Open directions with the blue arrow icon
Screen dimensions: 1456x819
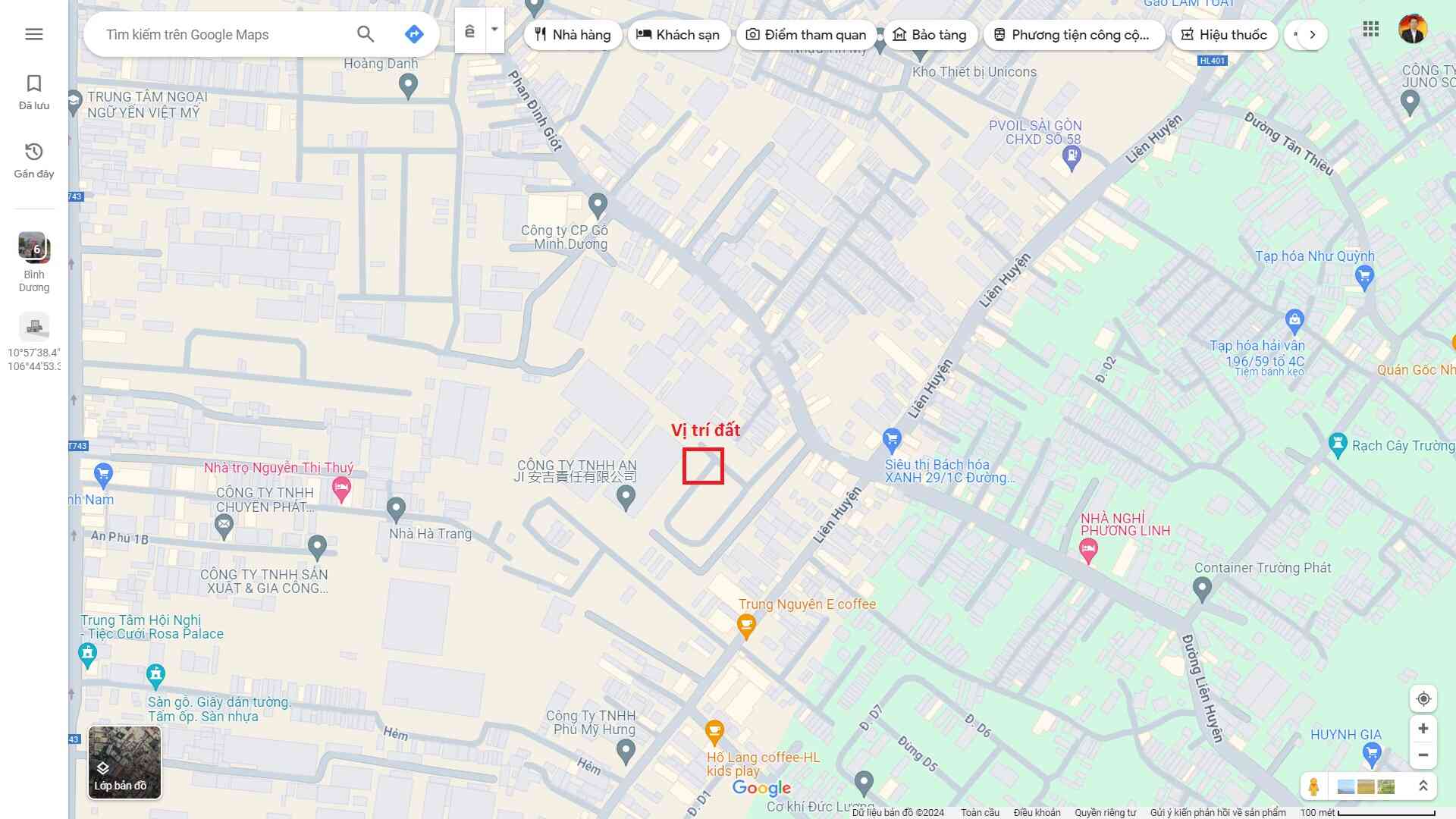(x=413, y=34)
